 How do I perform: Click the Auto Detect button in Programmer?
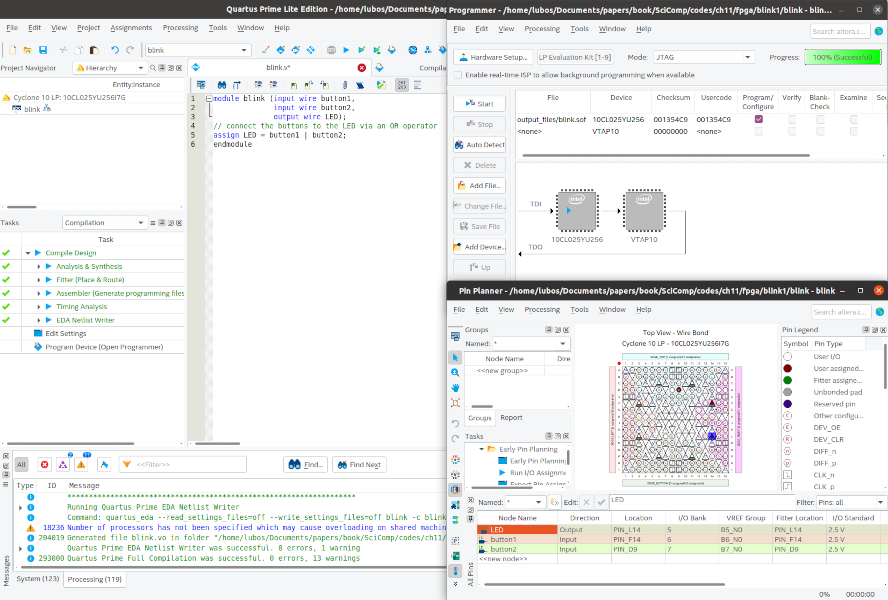click(x=479, y=145)
